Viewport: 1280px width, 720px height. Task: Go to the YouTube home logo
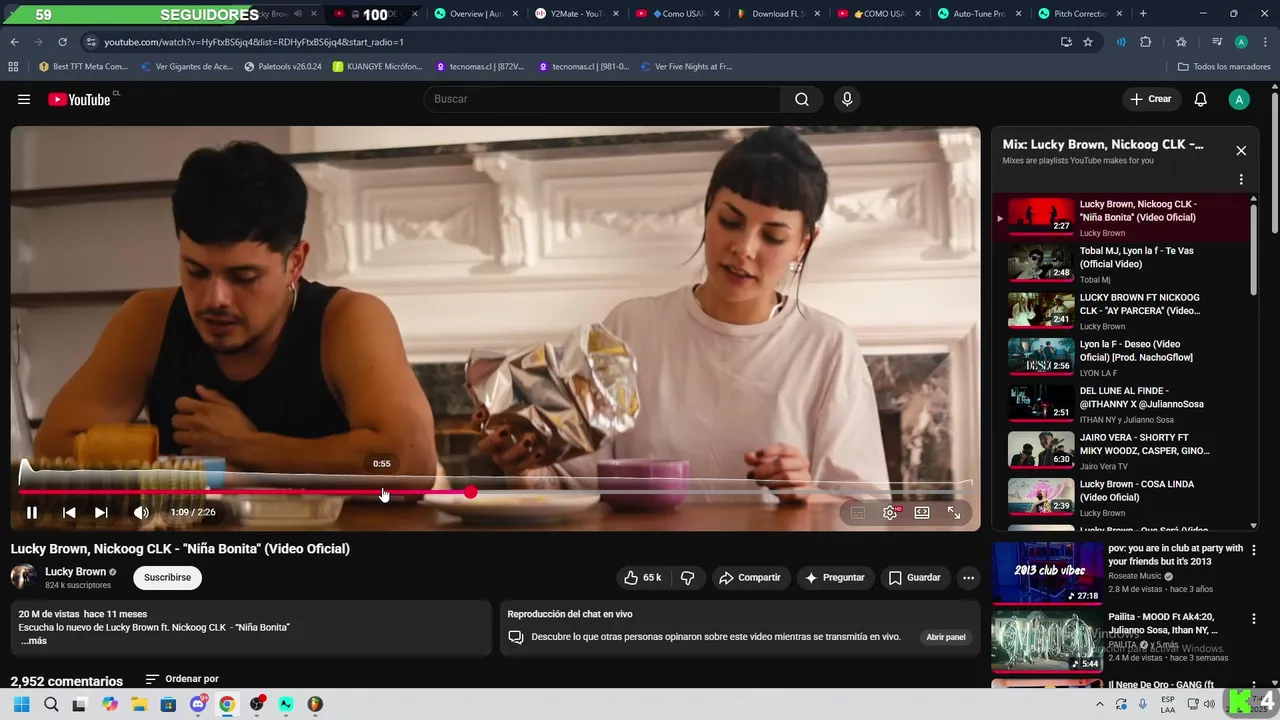tap(80, 99)
